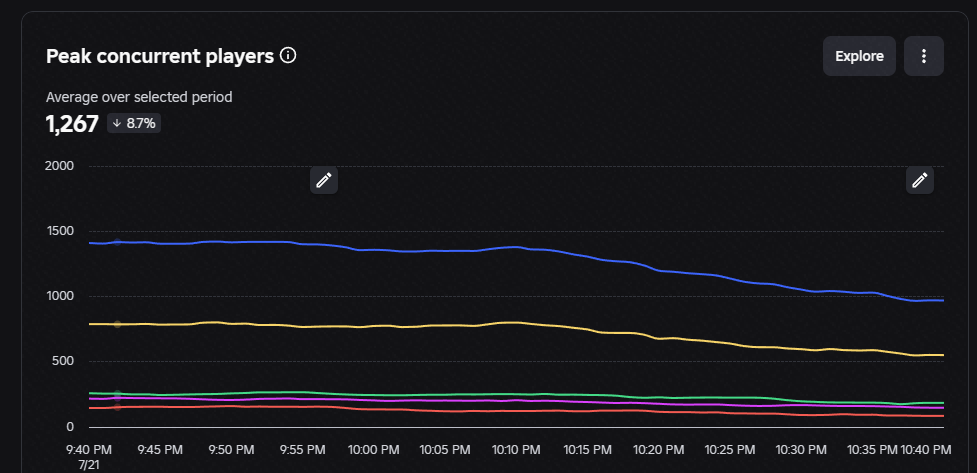Click the blue data point marker on chart

coord(117,242)
